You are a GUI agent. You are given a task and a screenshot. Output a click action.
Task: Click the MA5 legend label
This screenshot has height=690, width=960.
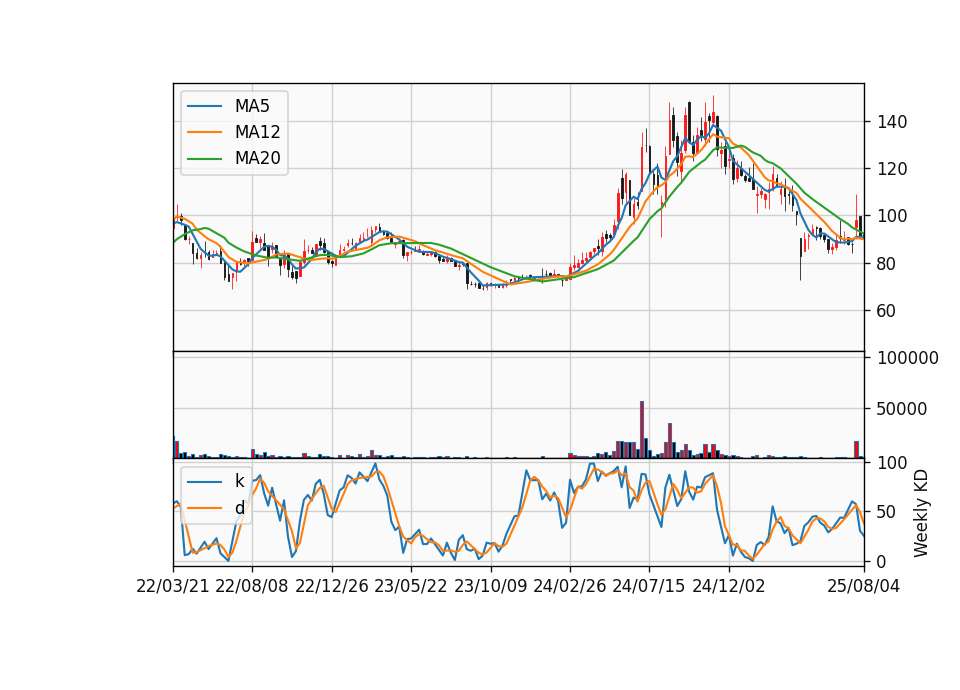point(252,106)
